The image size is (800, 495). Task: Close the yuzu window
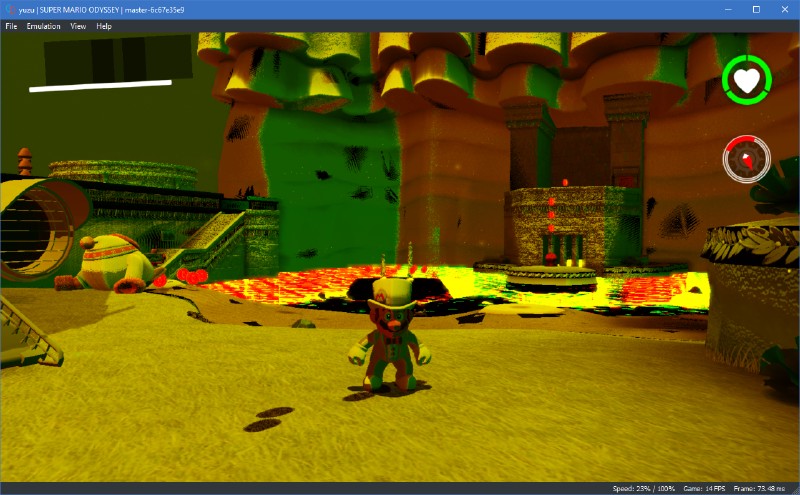pos(785,10)
